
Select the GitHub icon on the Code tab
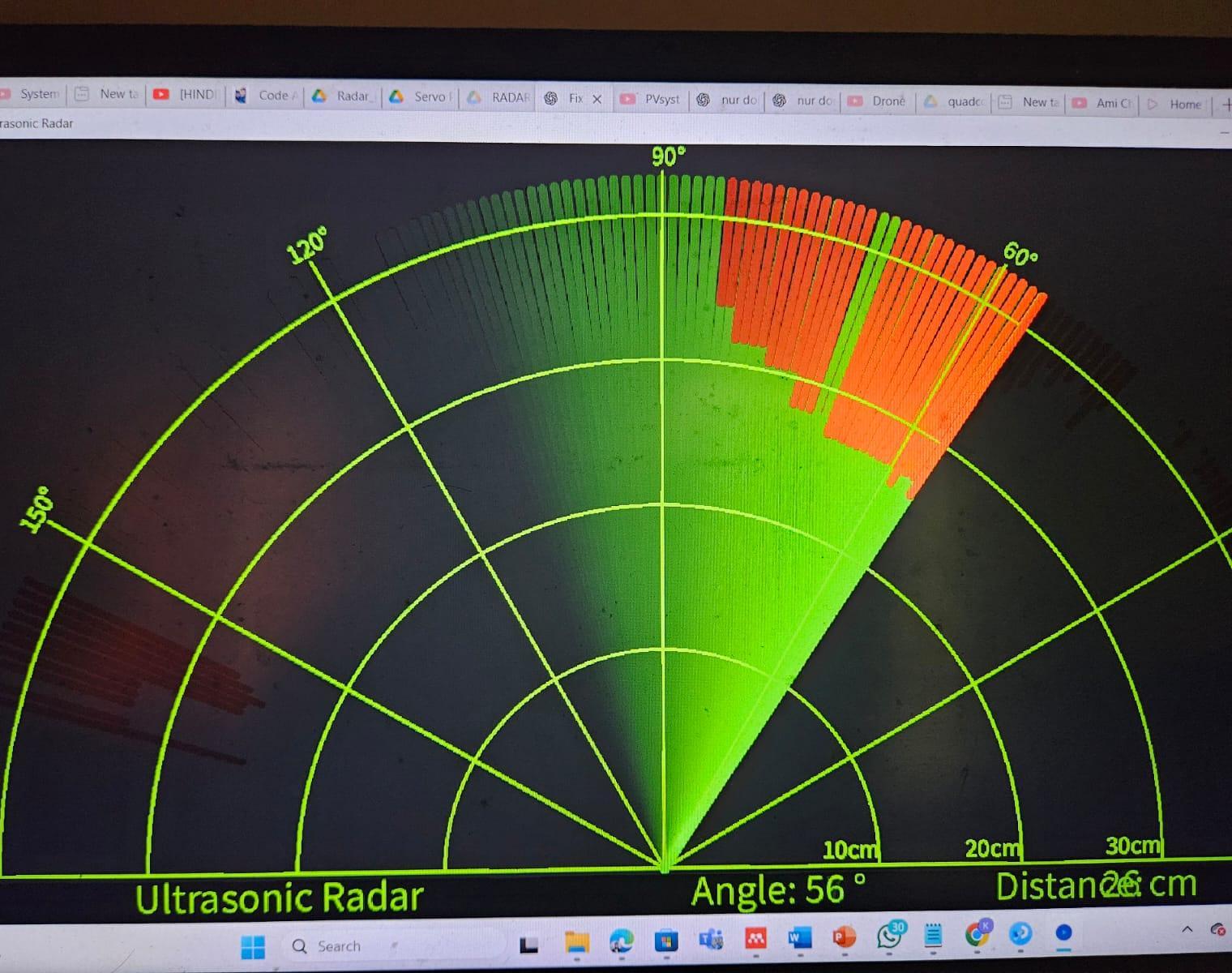click(240, 96)
